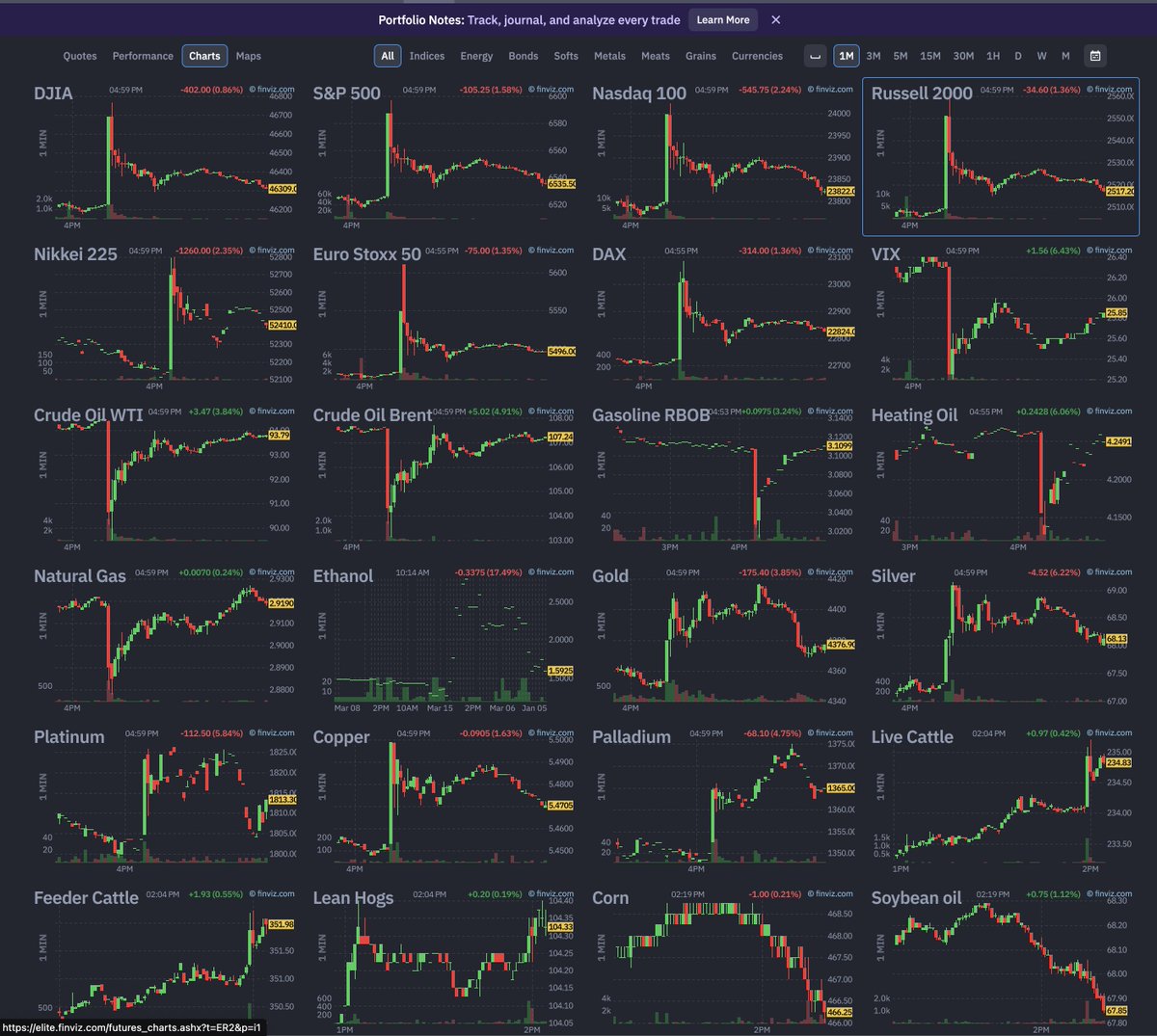
Task: Open the Quotes tab
Action: 80,56
